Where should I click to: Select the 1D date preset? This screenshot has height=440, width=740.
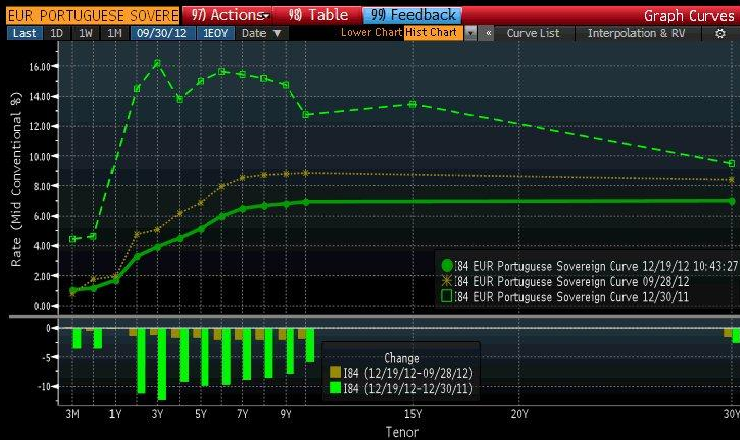56,33
